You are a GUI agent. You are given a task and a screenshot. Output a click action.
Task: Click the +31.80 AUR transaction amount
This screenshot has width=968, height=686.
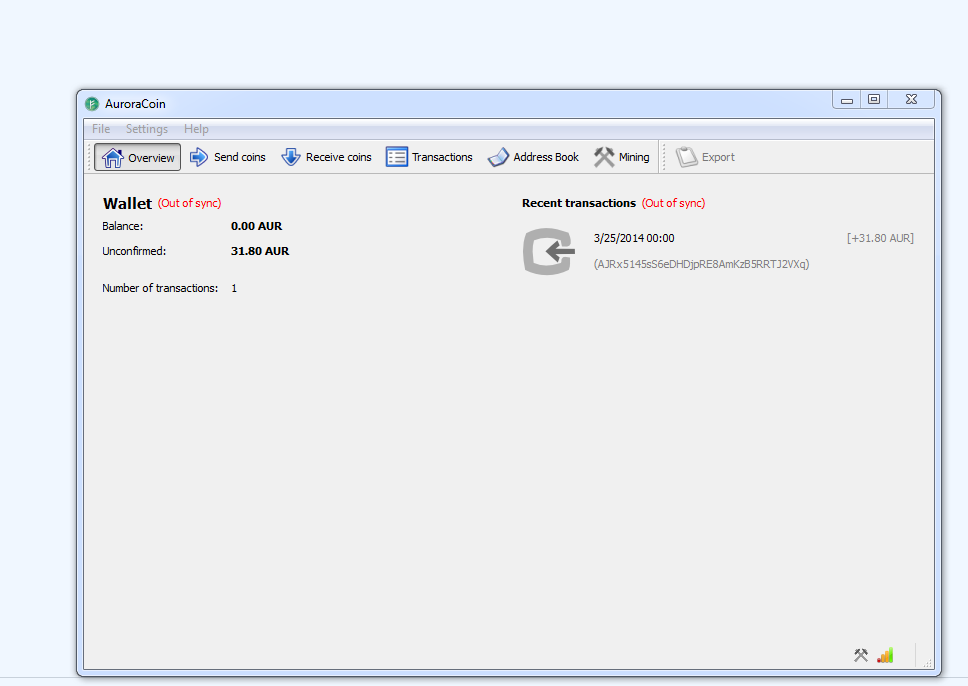pyautogui.click(x=880, y=238)
